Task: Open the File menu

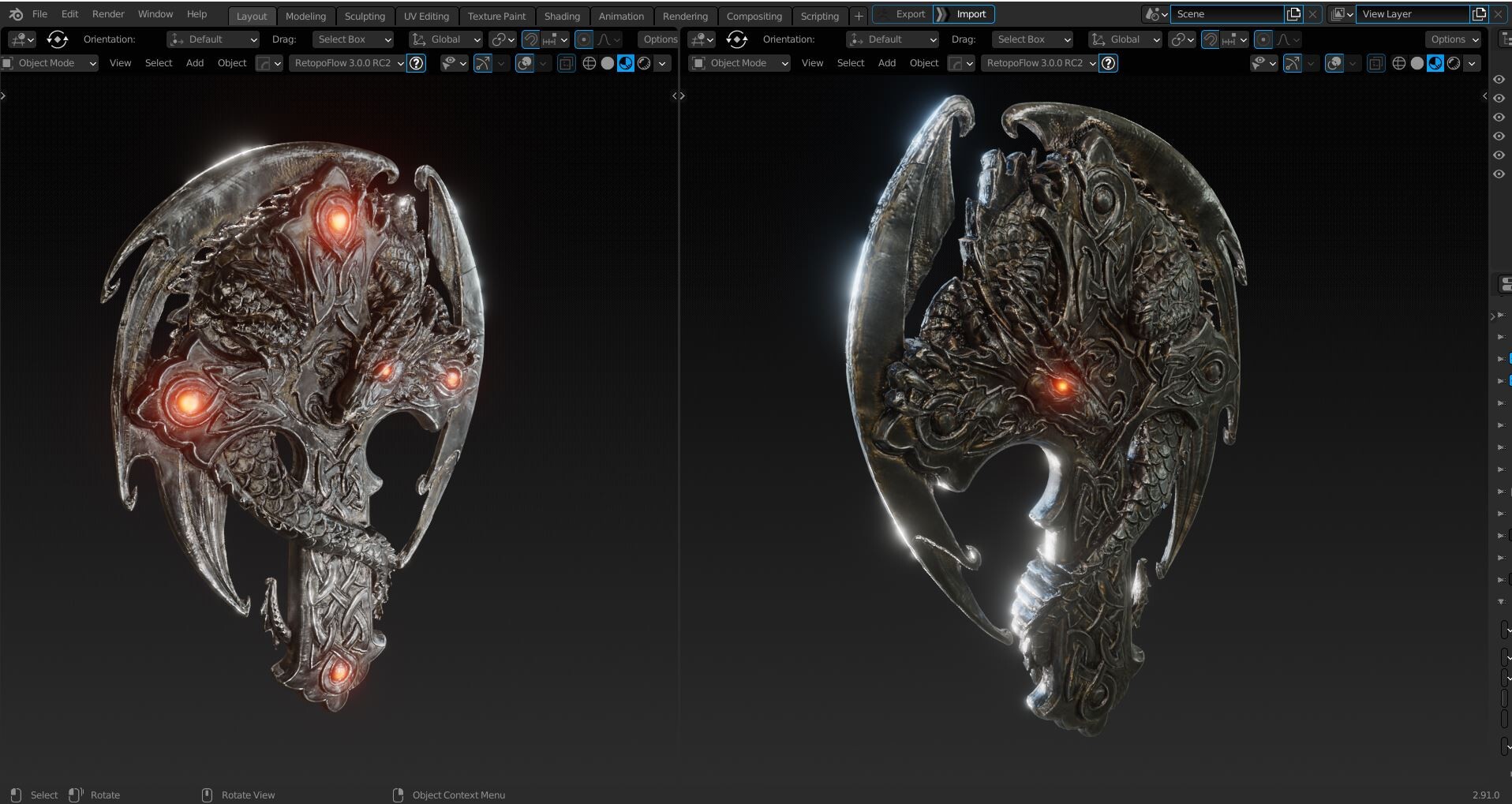Action: pyautogui.click(x=39, y=14)
